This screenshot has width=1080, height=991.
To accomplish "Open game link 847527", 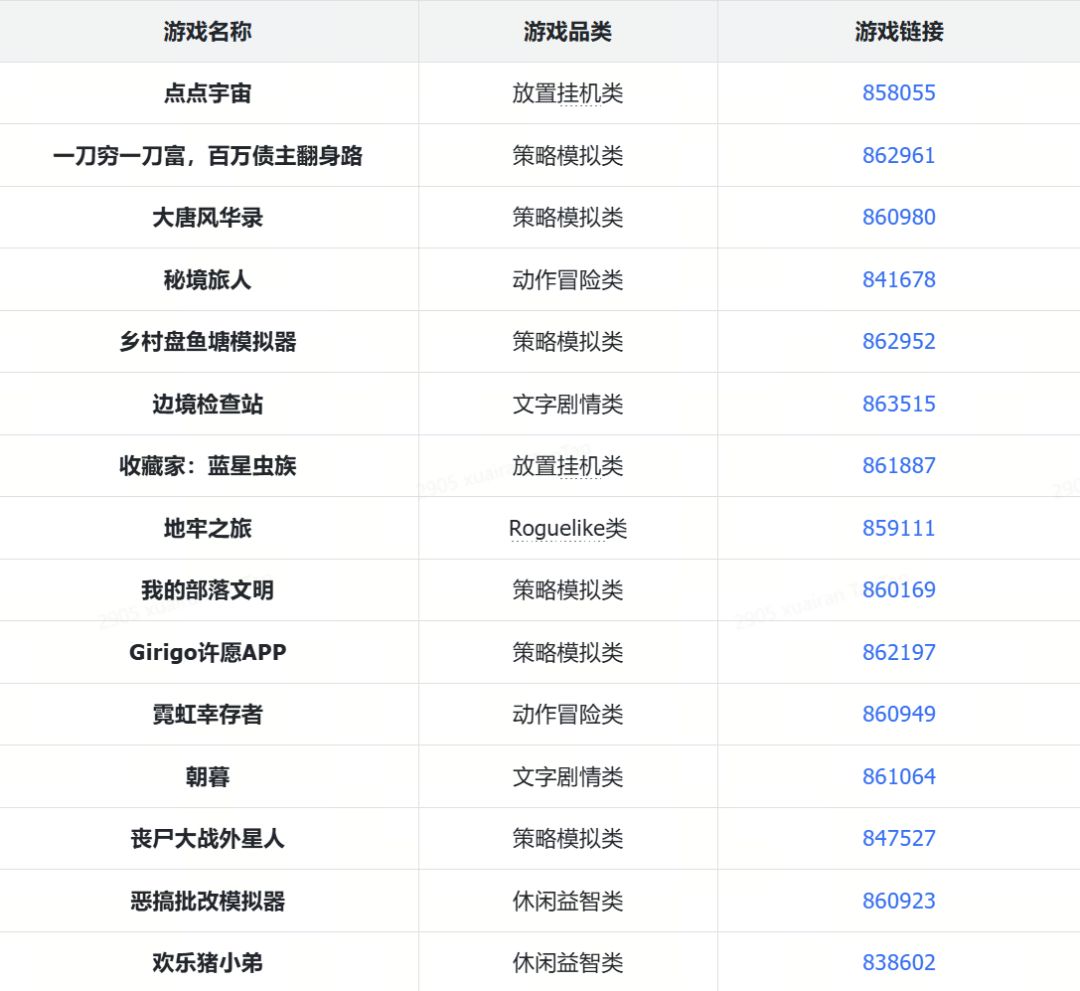I will pyautogui.click(x=899, y=839).
